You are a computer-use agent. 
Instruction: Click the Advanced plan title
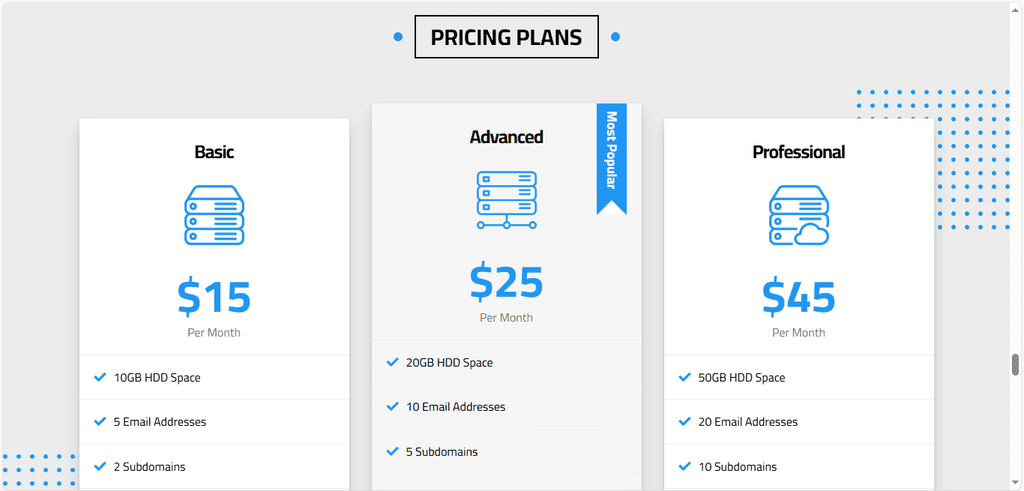click(x=506, y=137)
